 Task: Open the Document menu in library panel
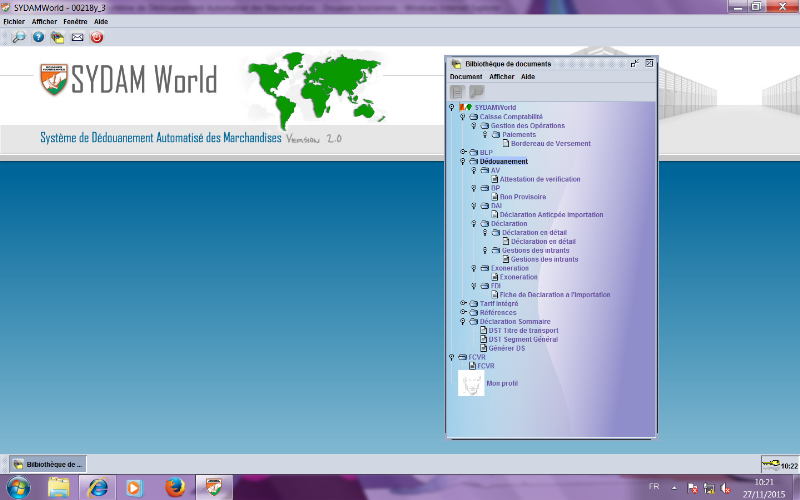465,76
